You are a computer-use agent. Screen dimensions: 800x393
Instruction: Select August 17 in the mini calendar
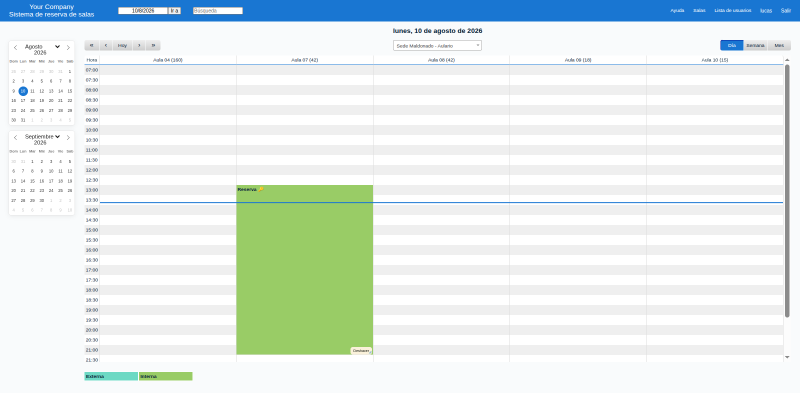pos(23,101)
